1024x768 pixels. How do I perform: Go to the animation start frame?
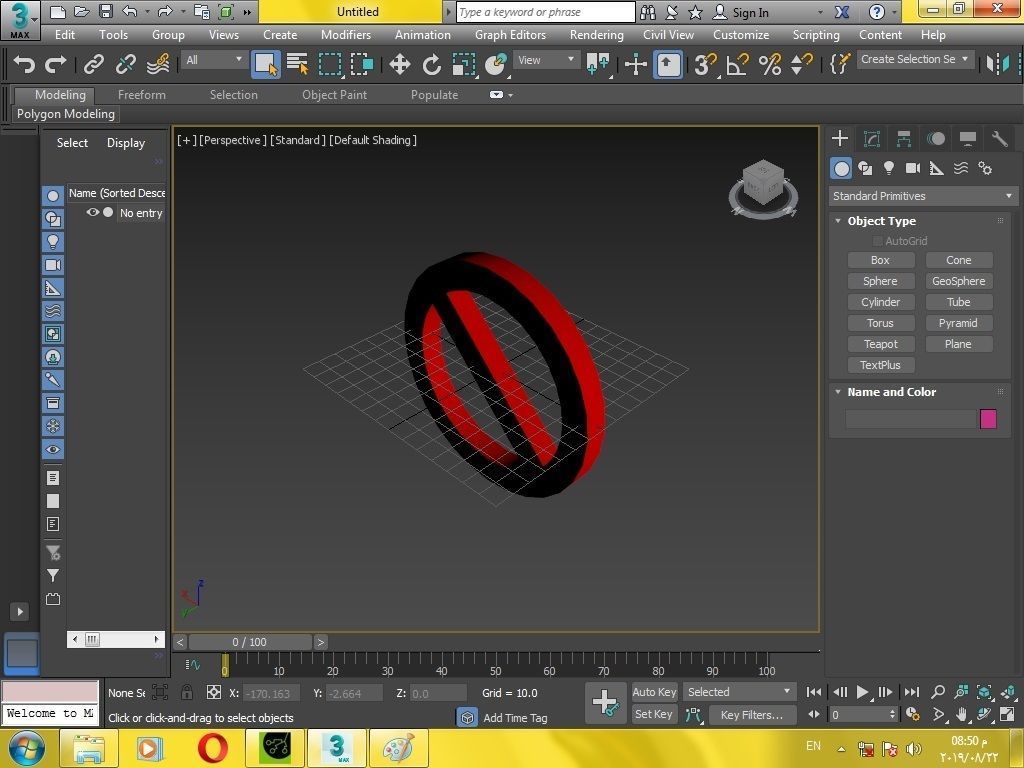click(814, 692)
